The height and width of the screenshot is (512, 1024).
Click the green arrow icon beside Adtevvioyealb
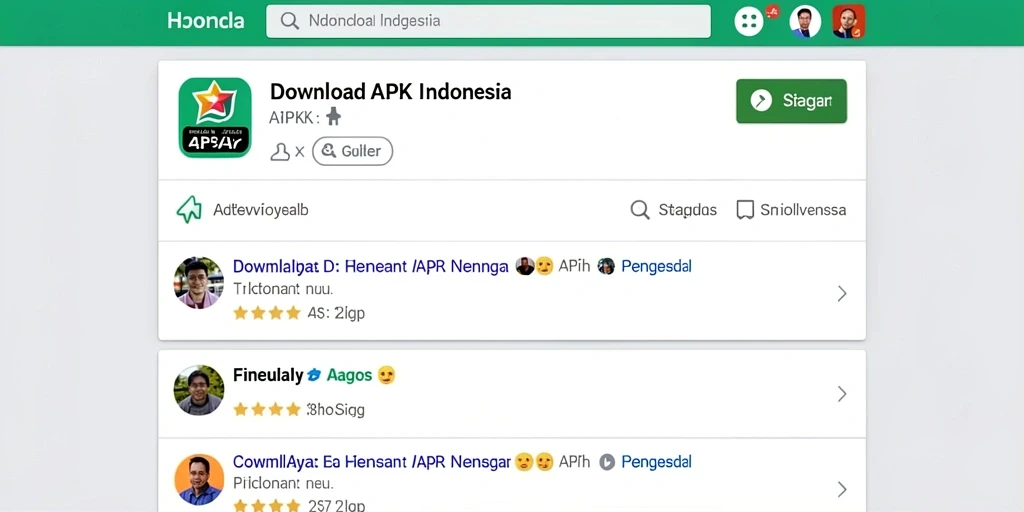(189, 210)
